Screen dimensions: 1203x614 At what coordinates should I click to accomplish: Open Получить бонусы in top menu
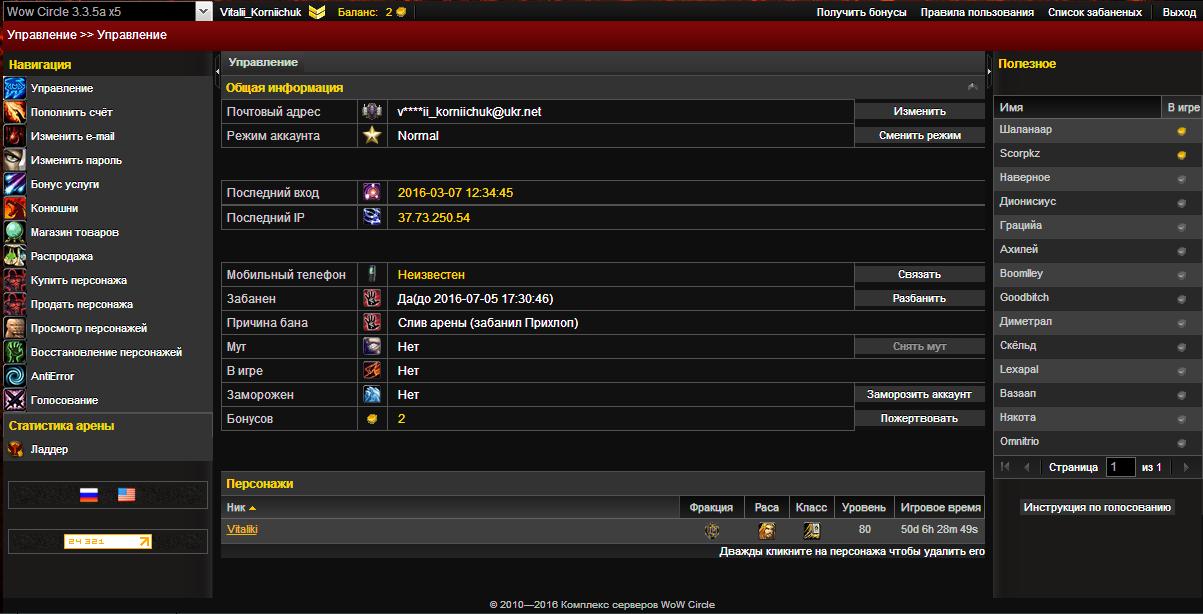[x=861, y=12]
